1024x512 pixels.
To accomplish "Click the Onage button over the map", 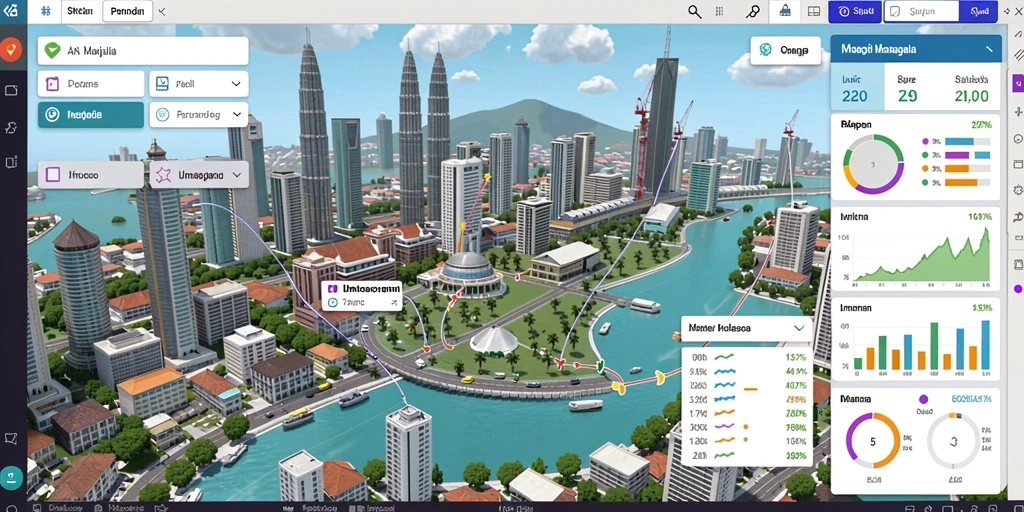I will [x=786, y=50].
